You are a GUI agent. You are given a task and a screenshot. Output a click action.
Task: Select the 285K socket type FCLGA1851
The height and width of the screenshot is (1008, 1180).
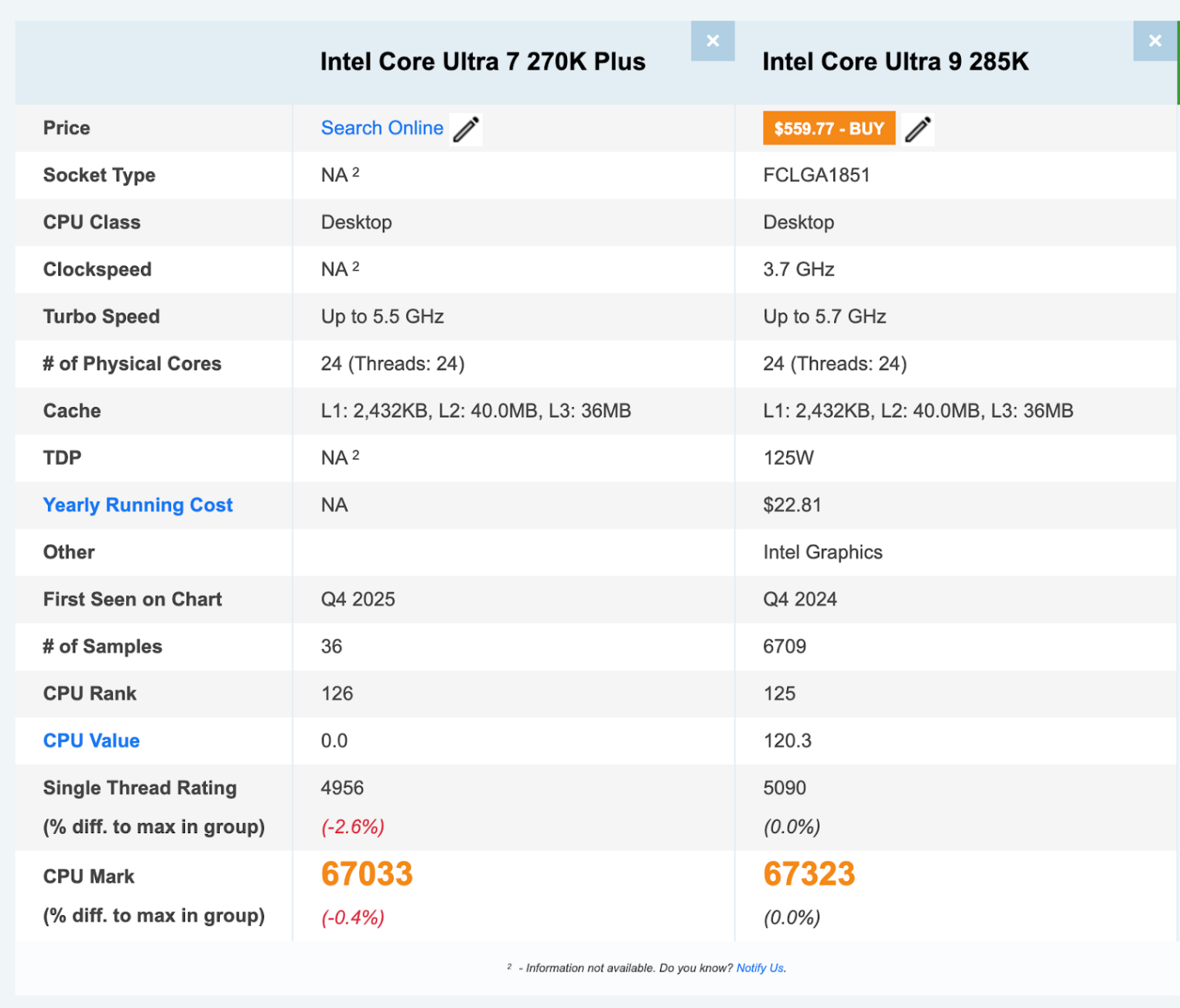click(816, 175)
